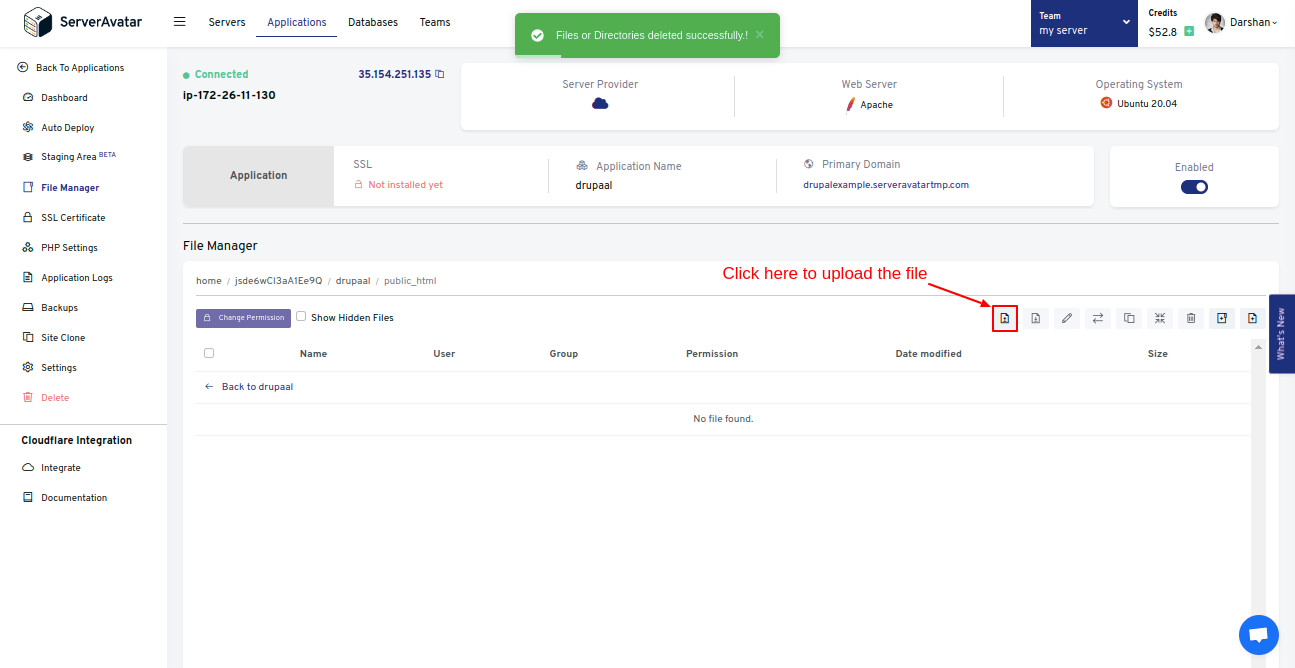Click drupaal breadcrumb
This screenshot has height=668, width=1295.
click(353, 281)
